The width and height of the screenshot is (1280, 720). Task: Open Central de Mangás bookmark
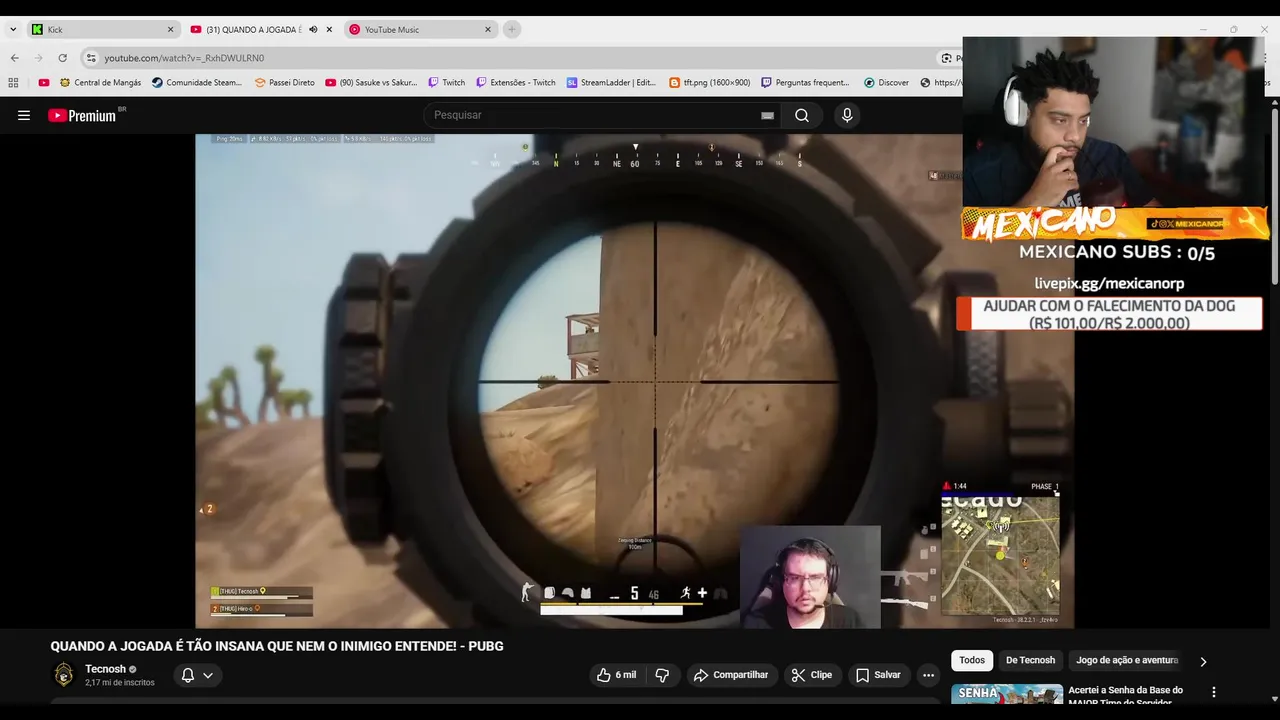tap(100, 83)
